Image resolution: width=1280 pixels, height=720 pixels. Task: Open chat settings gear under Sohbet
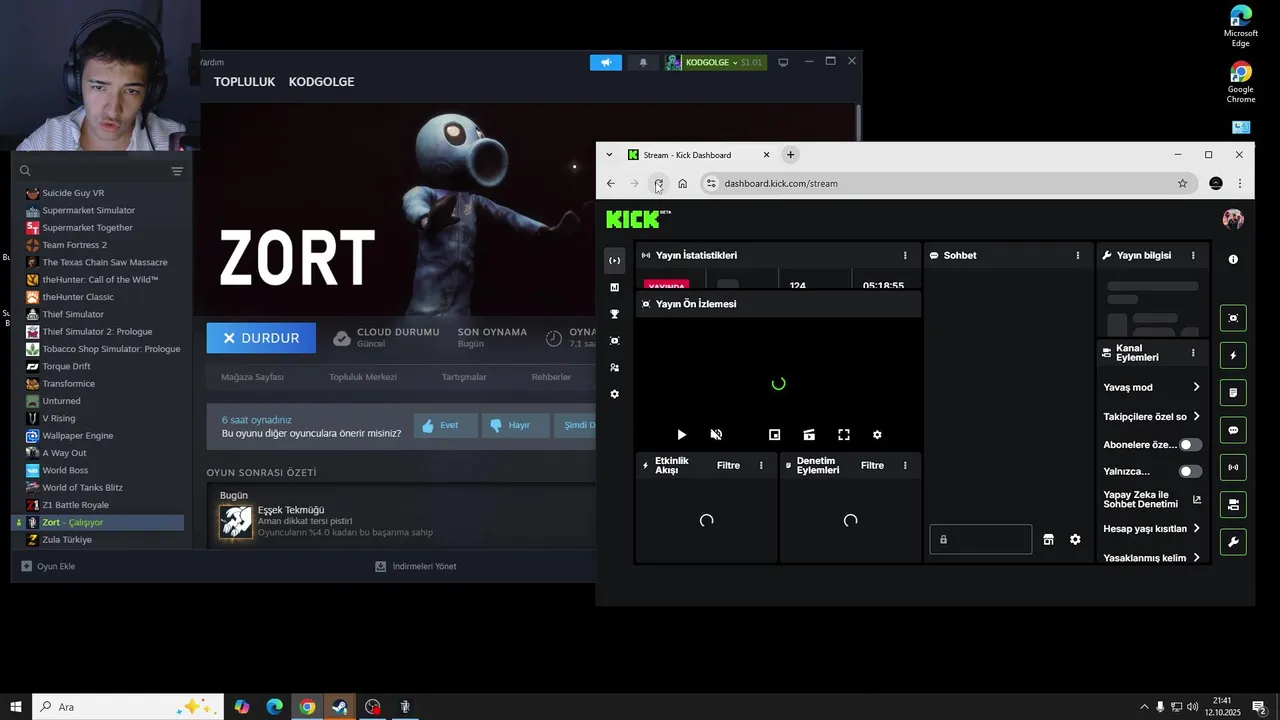1075,540
